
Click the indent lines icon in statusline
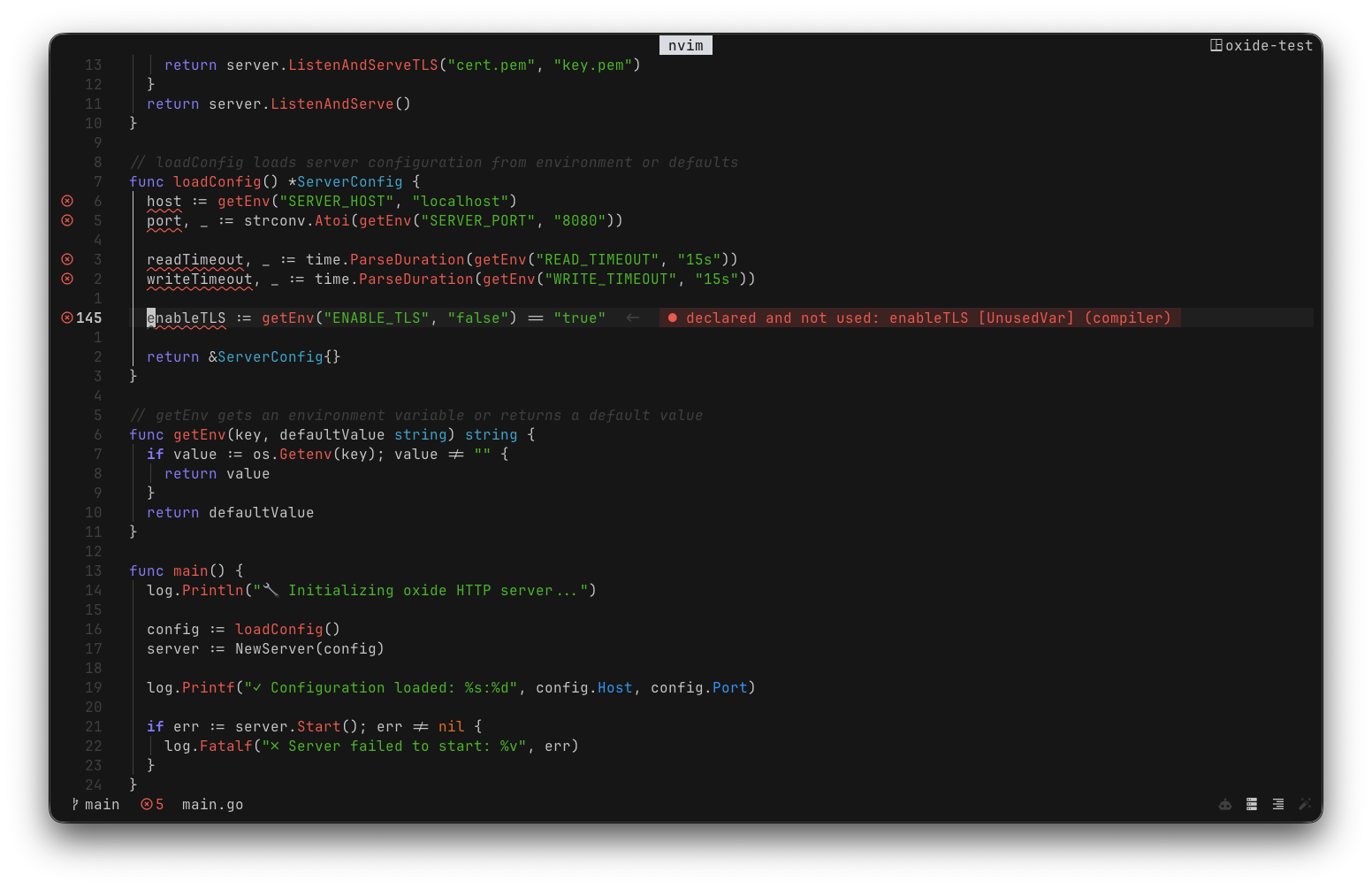[x=1278, y=804]
